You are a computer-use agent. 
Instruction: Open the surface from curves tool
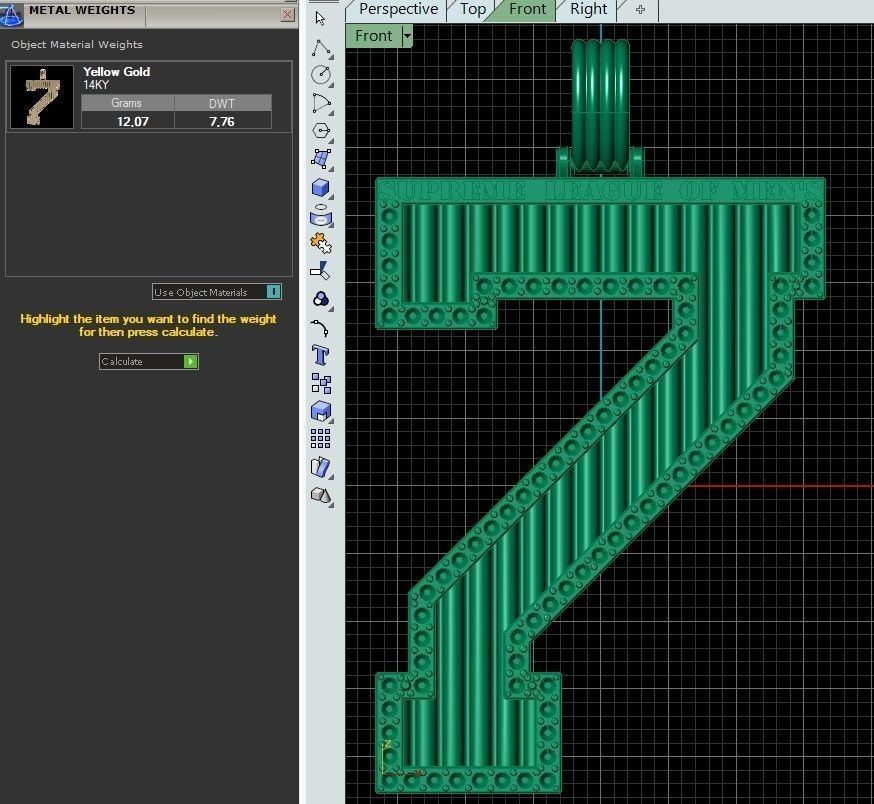321,159
